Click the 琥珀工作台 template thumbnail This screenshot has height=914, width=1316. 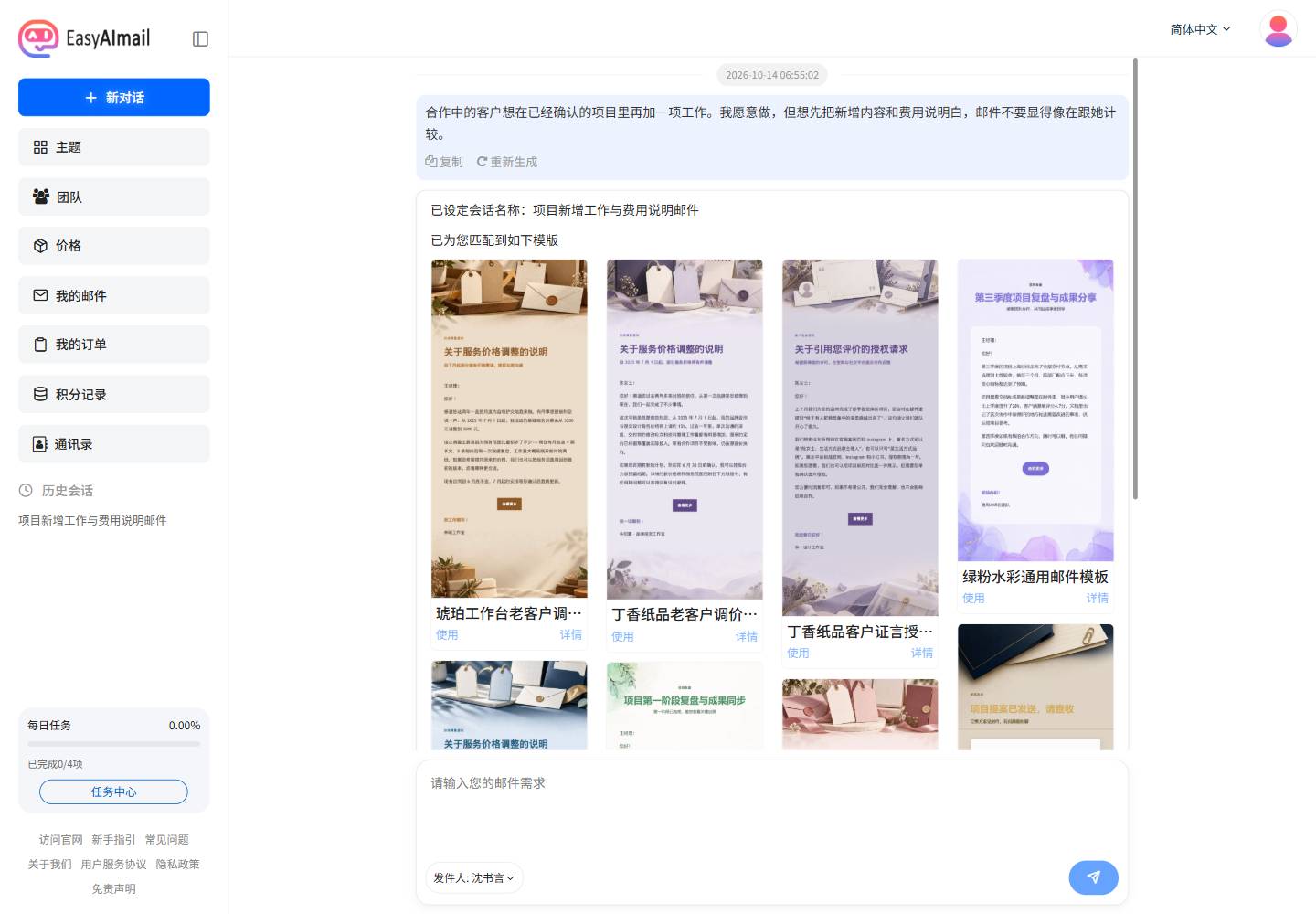point(509,429)
